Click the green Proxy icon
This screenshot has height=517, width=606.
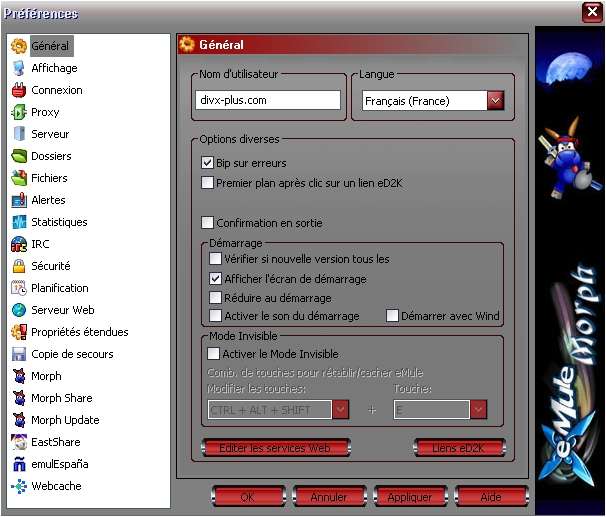point(19,112)
